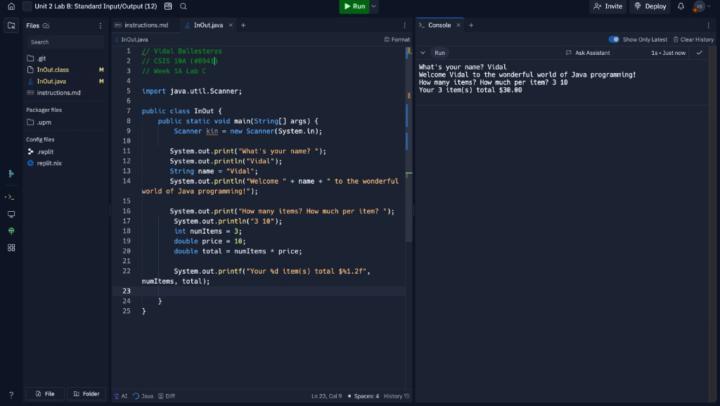Viewport: 720px width, 406px height.
Task: Click Java language status indicator
Action: [x=143, y=396]
